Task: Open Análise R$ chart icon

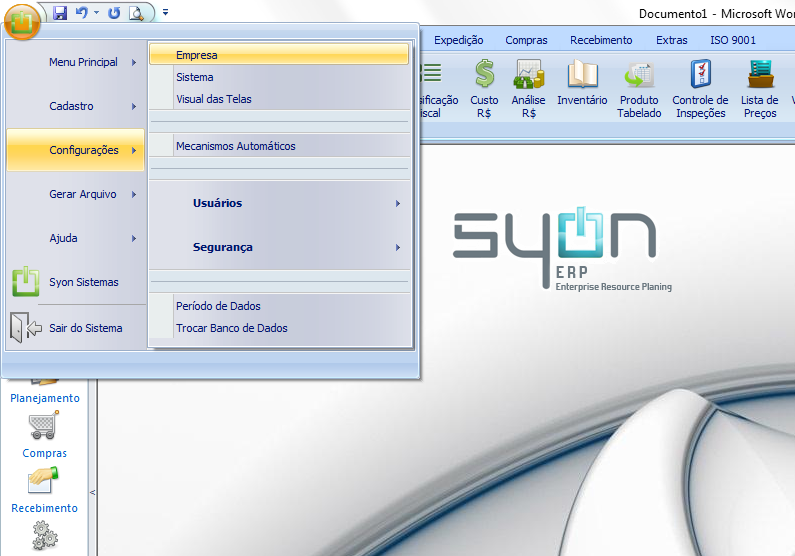Action: (528, 75)
